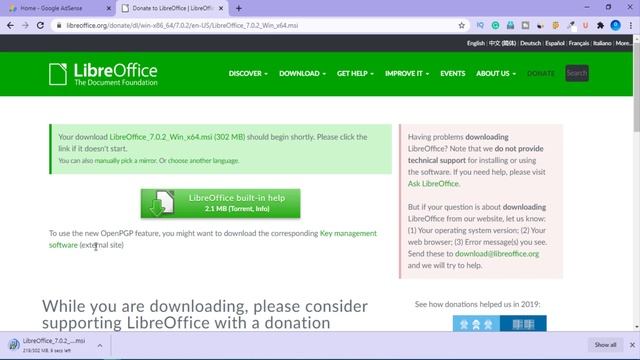Viewport: 640px width, 360px height.
Task: Switch site language to Chinese (简体)
Action: [502, 43]
